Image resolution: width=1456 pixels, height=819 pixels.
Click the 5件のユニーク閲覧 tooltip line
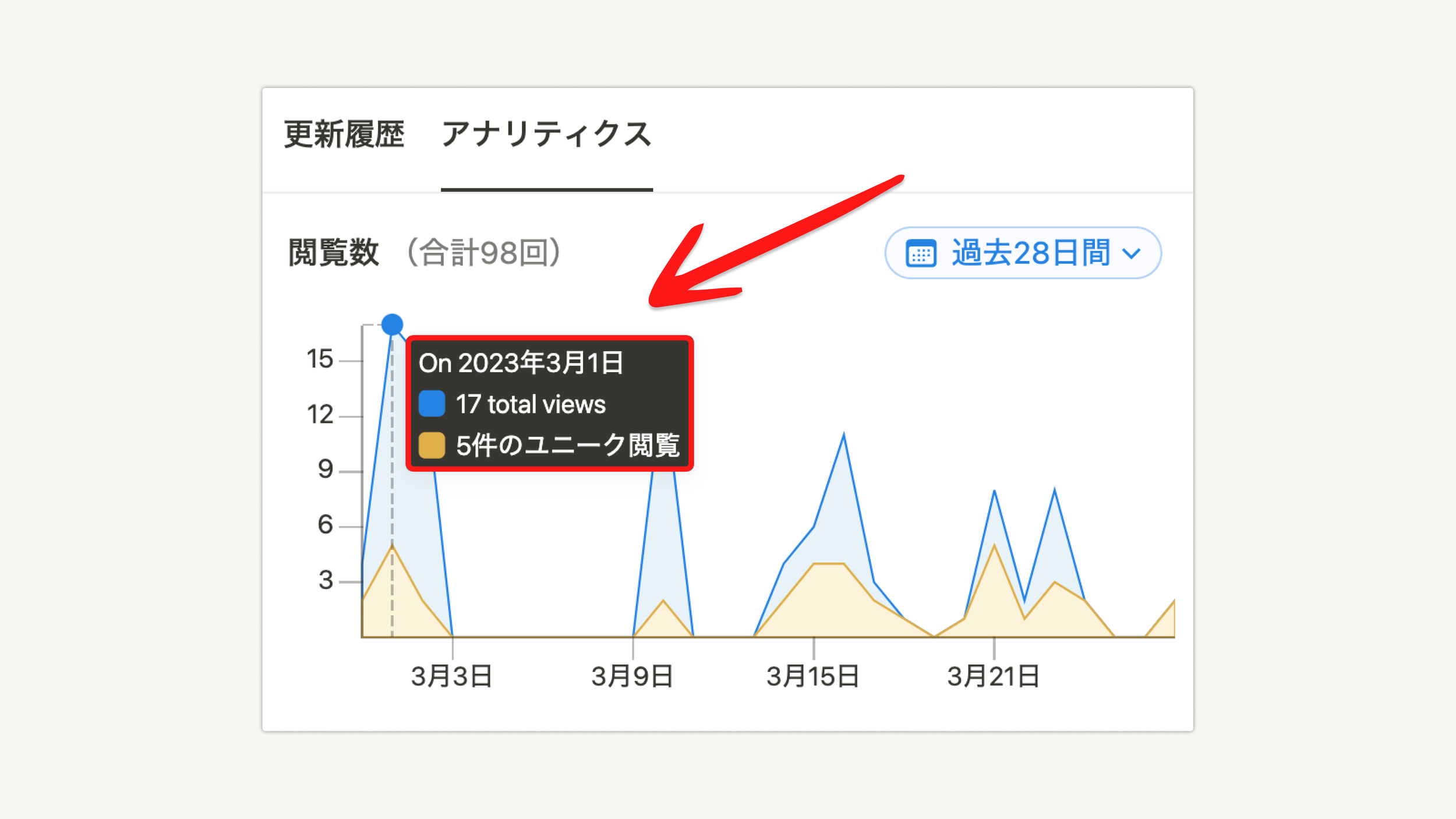(567, 445)
